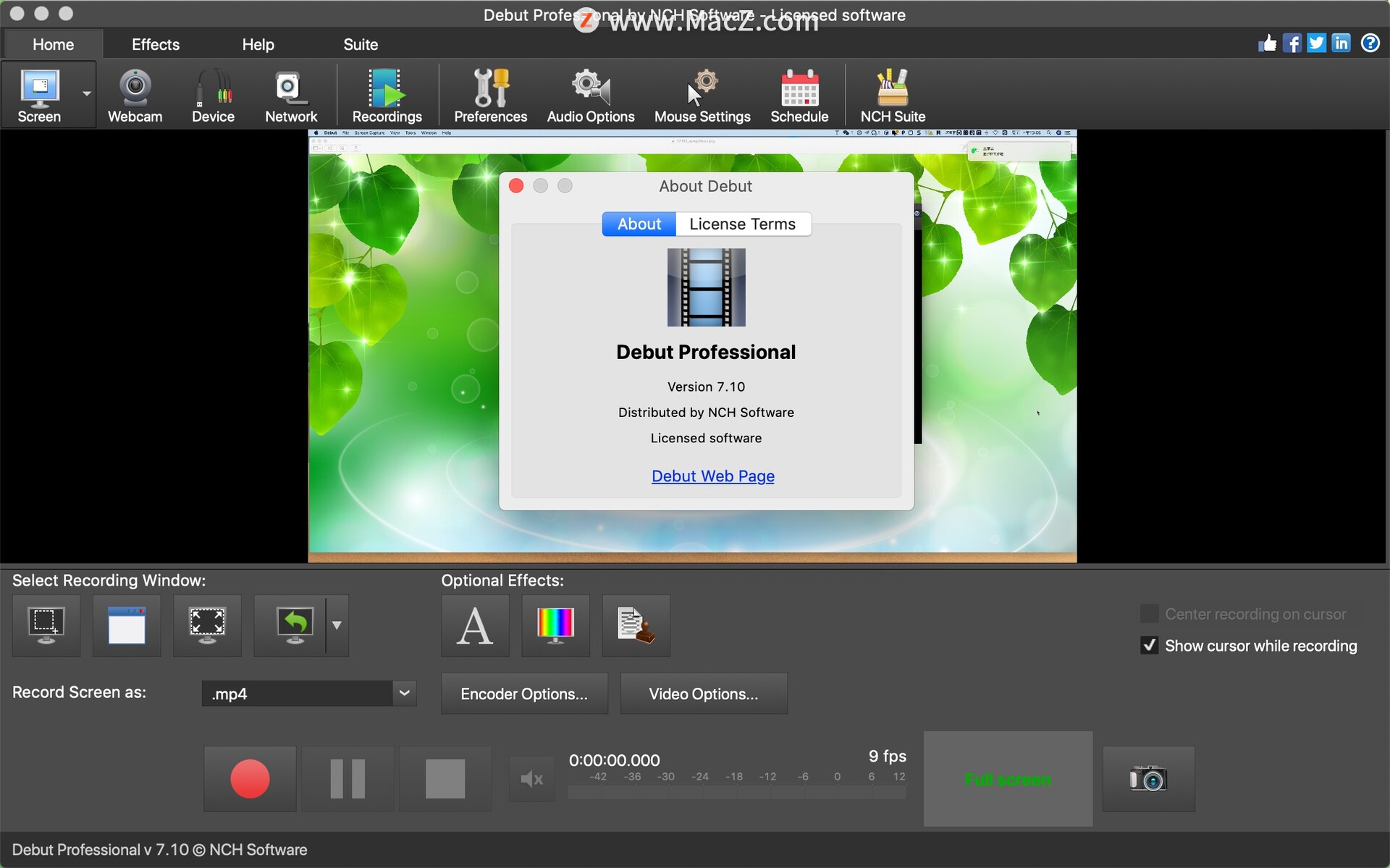Switch to the Home tab

pyautogui.click(x=53, y=44)
